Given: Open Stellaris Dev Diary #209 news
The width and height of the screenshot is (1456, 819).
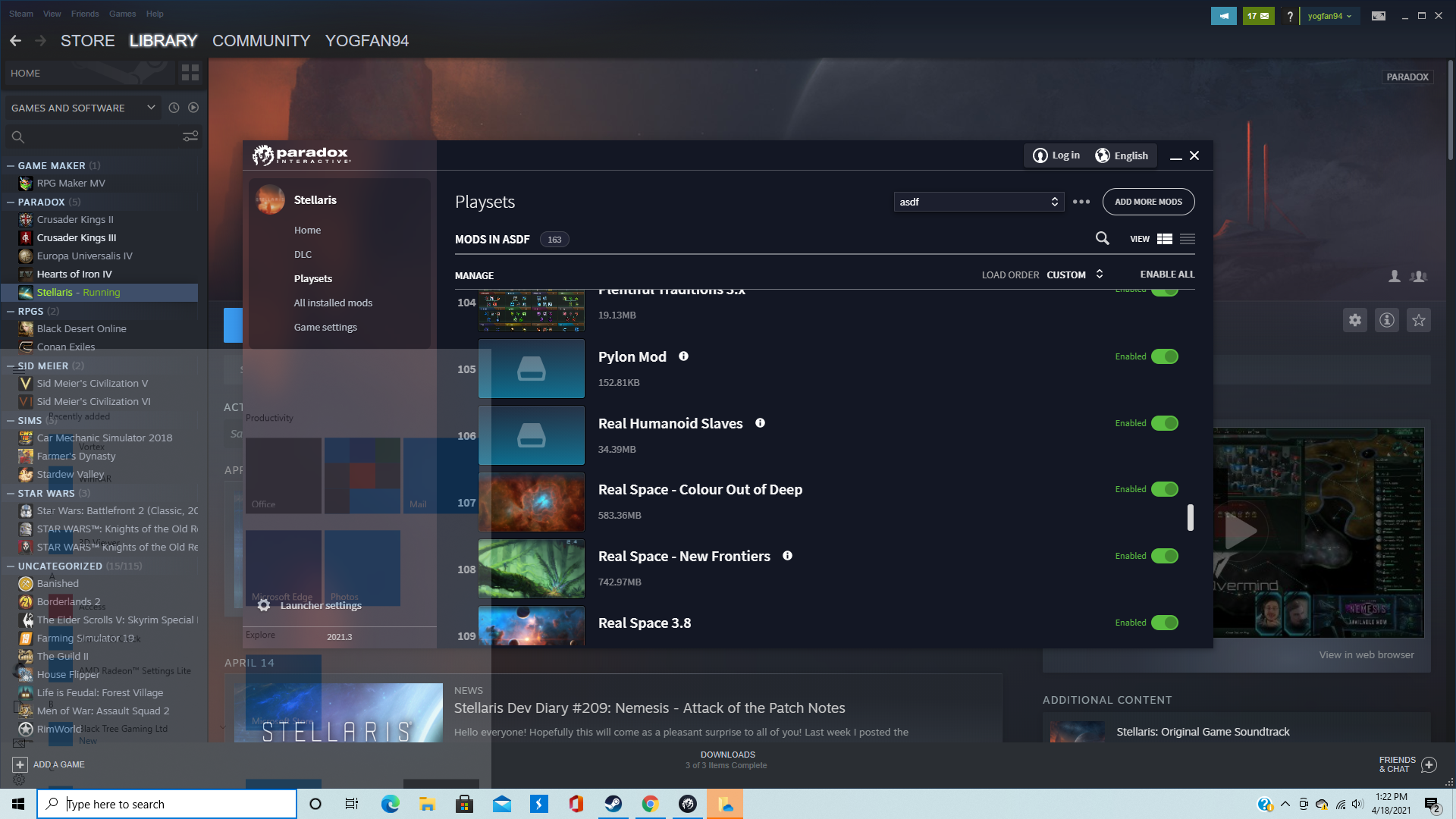Looking at the screenshot, I should [x=650, y=708].
